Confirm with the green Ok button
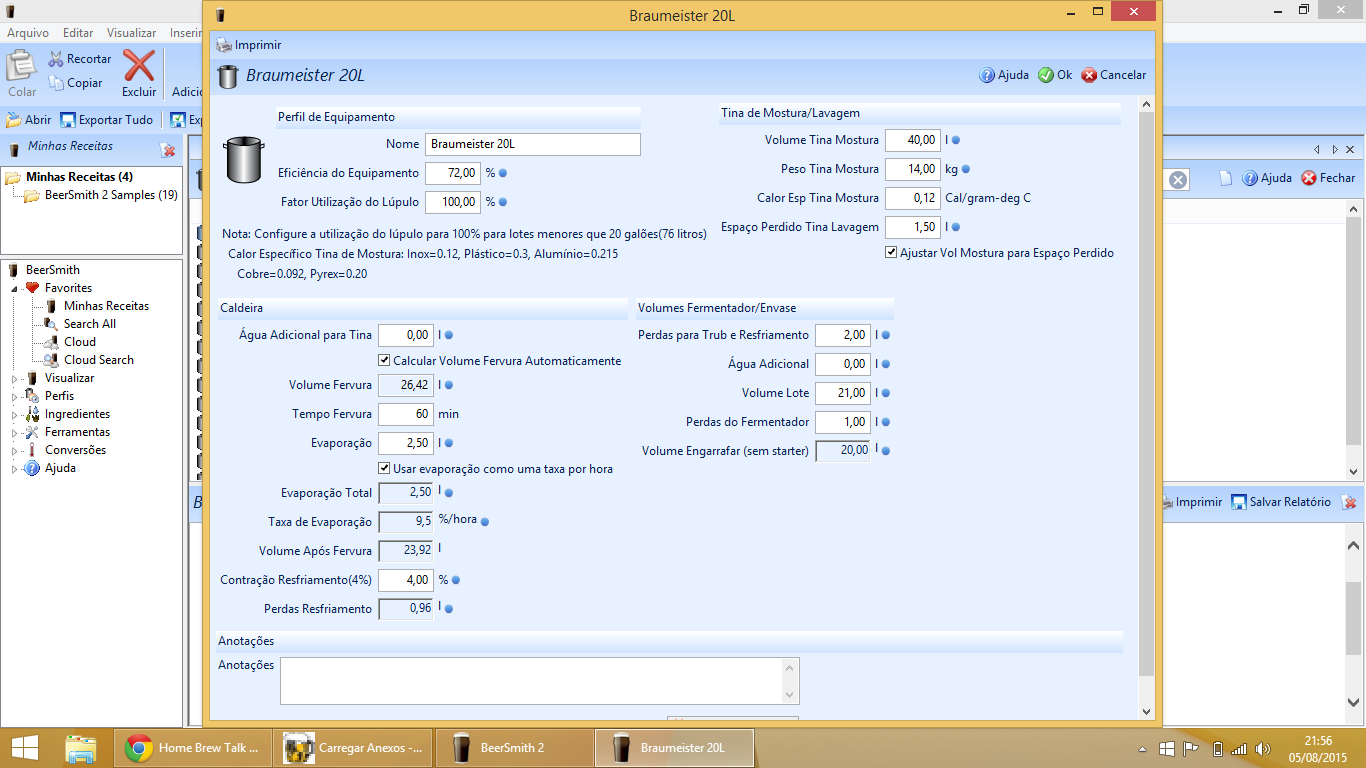Screen dimensions: 1366x768 click(x=1054, y=75)
